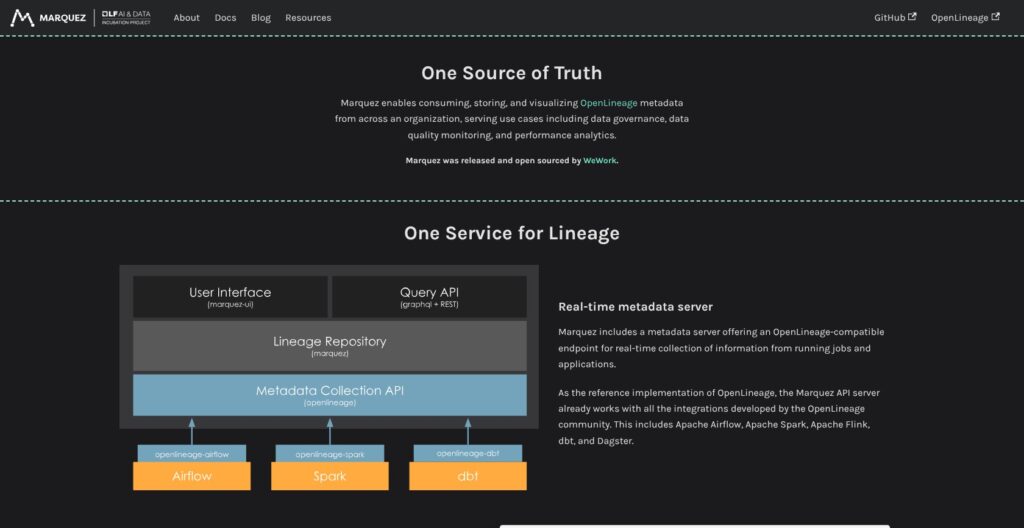The height and width of the screenshot is (528, 1024).
Task: Open the Docs nav item
Action: coord(225,18)
